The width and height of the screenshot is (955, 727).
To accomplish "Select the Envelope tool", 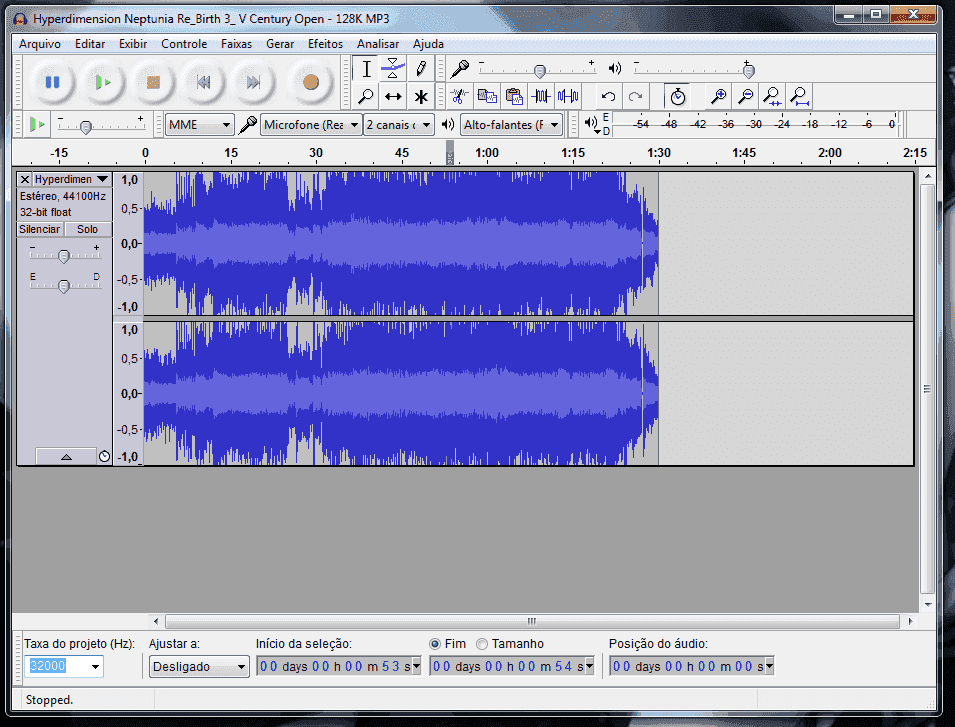I will [393, 69].
